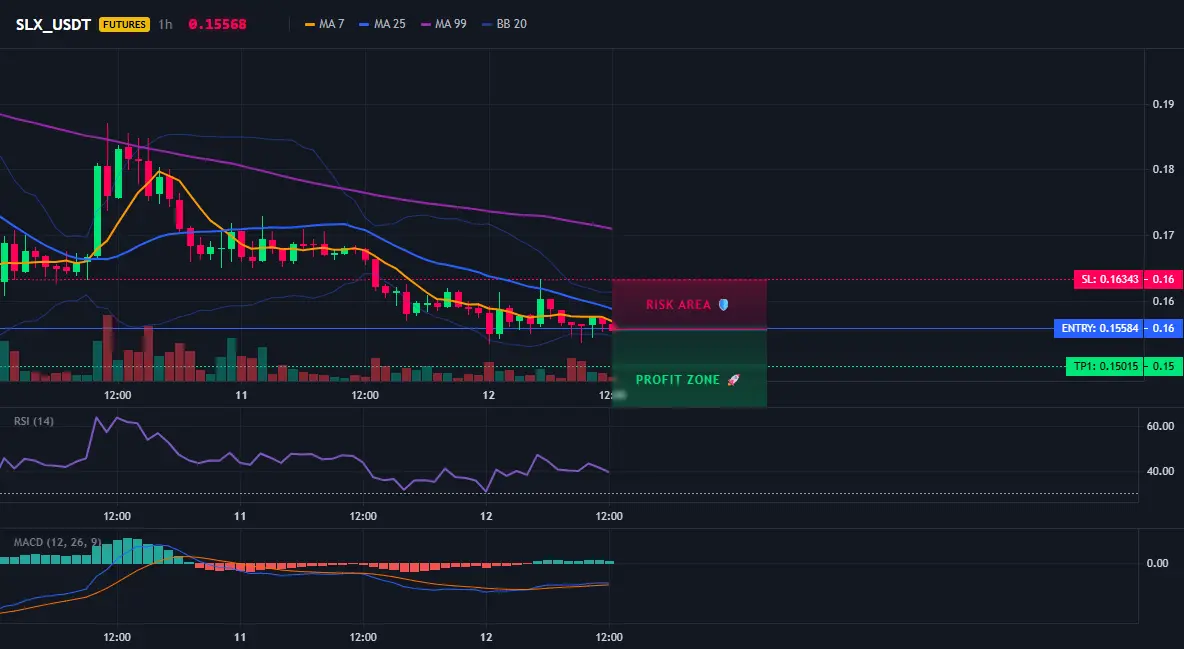The width and height of the screenshot is (1184, 649).
Task: Click the FUTURES badge
Action: (x=124, y=24)
